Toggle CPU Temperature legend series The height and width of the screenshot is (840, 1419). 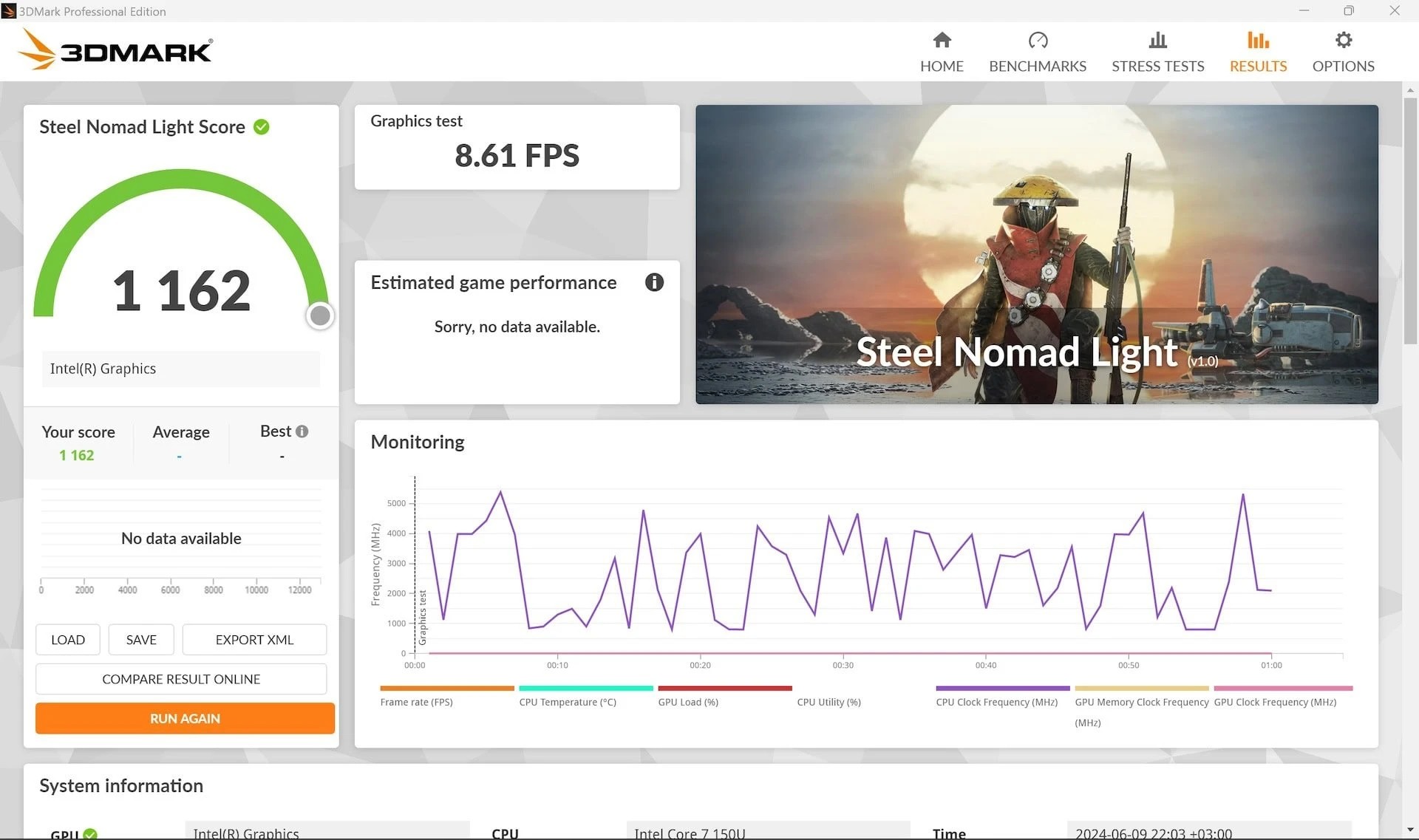coord(567,702)
